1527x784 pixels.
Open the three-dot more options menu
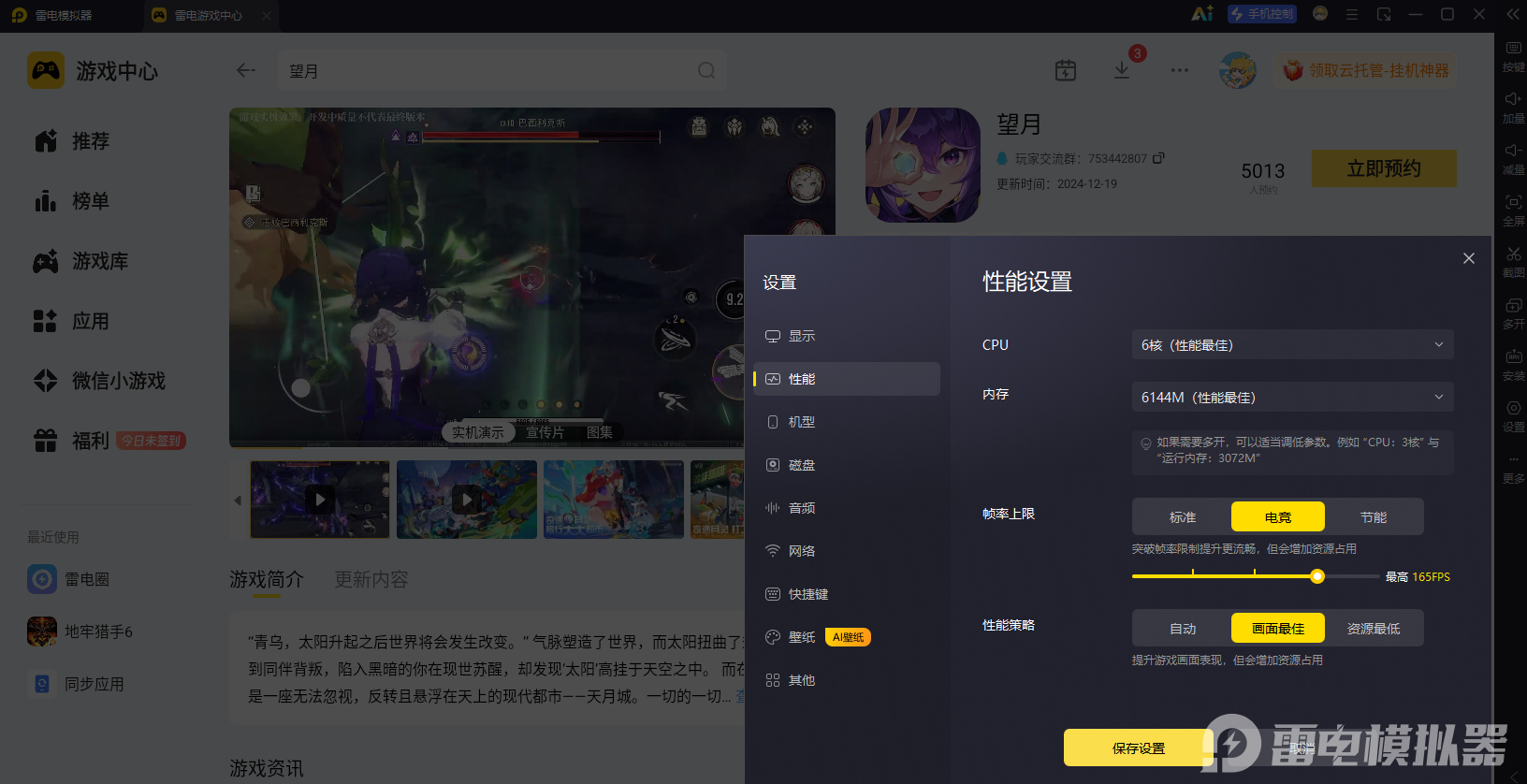tap(1180, 70)
